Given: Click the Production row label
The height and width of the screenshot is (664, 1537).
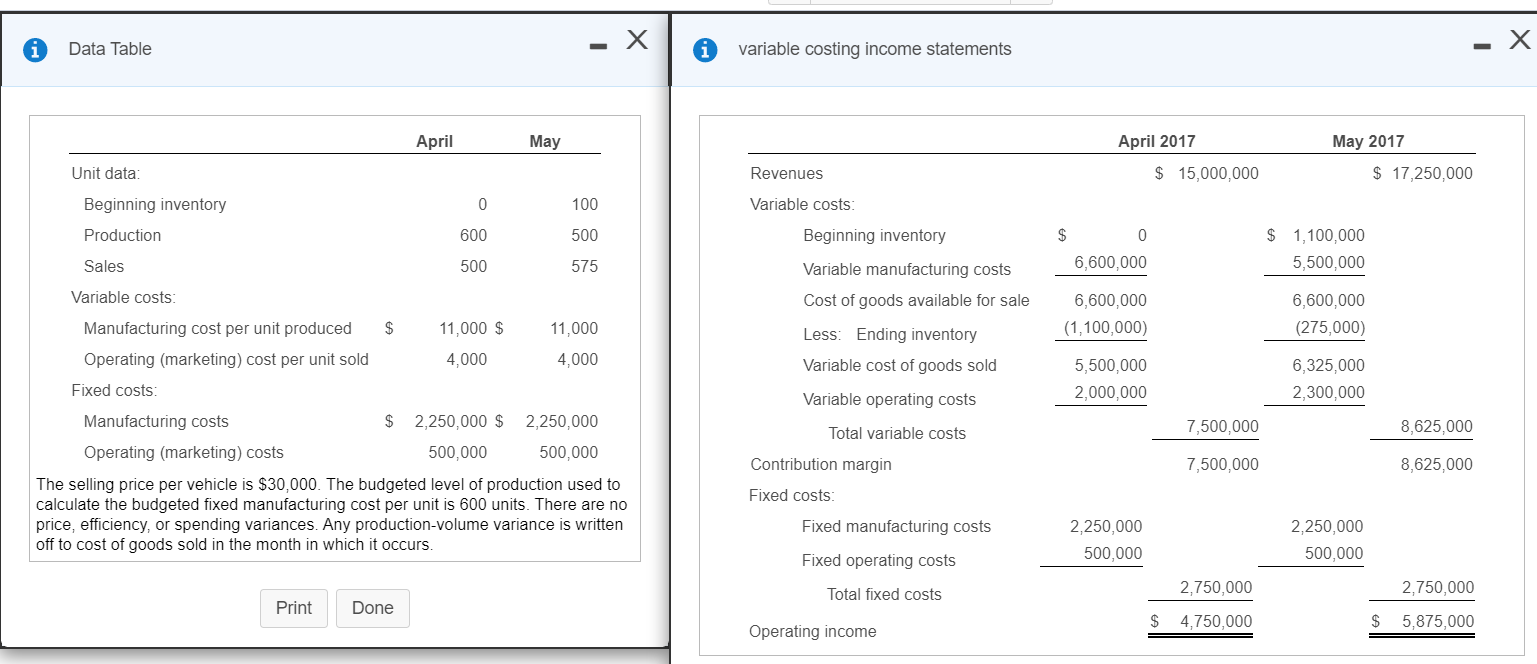Looking at the screenshot, I should [x=122, y=235].
